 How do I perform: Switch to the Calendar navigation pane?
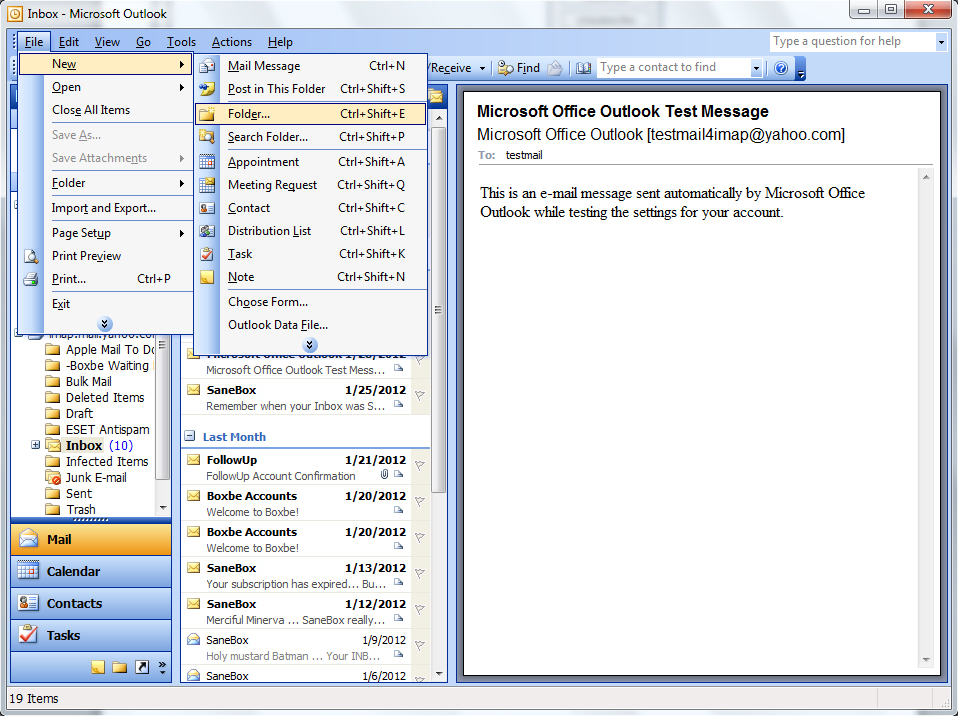tap(91, 571)
